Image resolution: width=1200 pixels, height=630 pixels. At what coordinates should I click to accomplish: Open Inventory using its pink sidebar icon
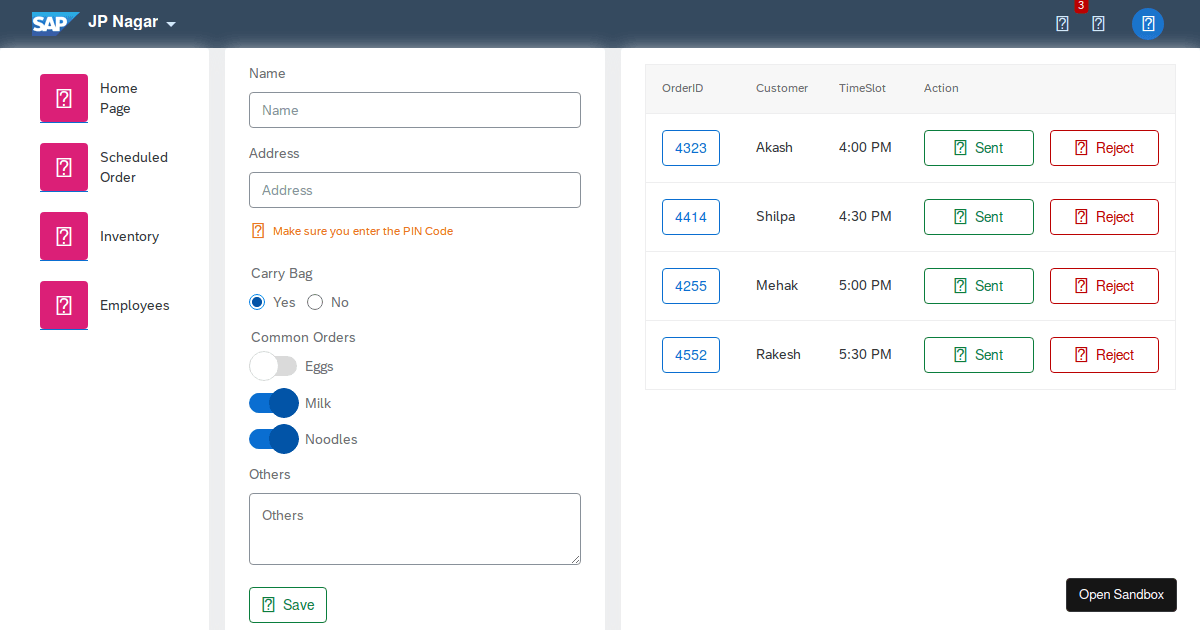(63, 236)
